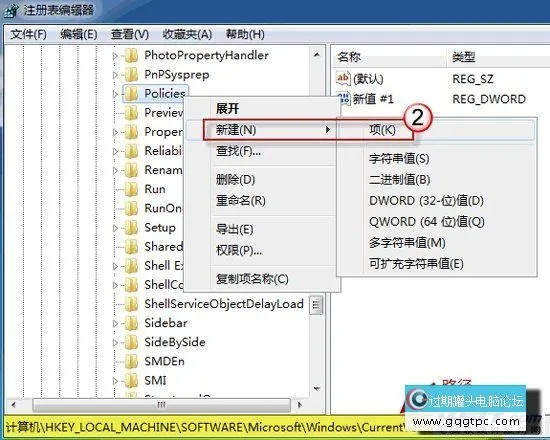Open the 查看(V) menu
This screenshot has height=440, width=550.
pyautogui.click(x=130, y=34)
